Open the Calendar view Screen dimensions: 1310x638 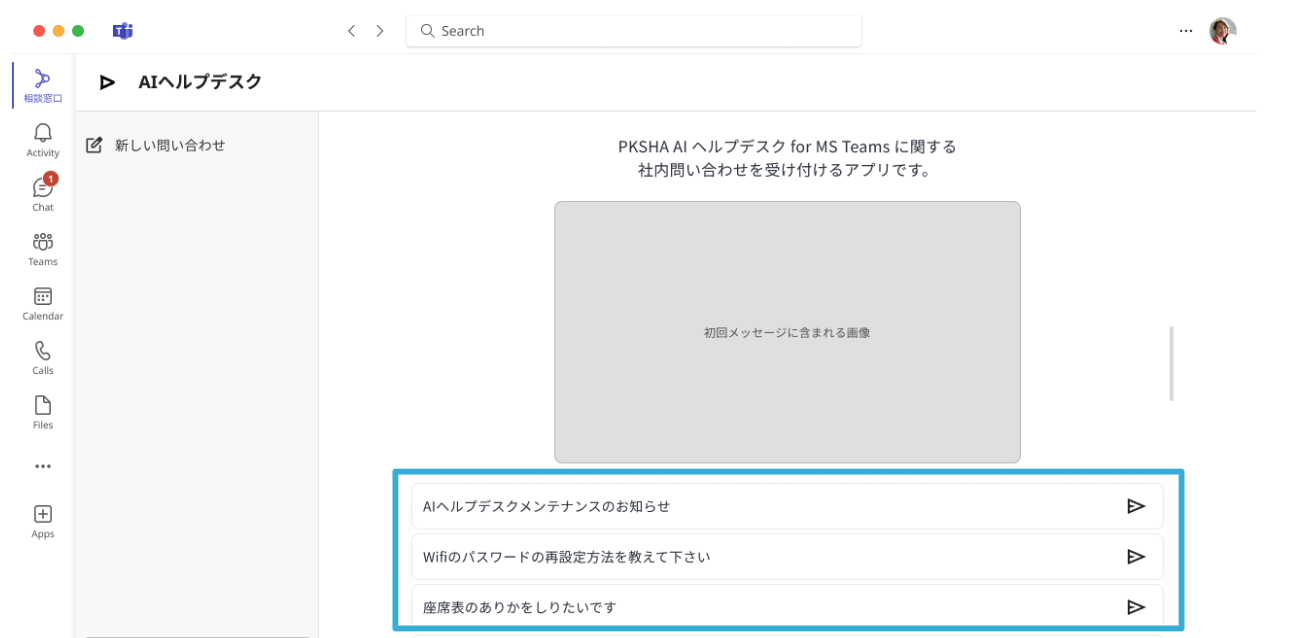[x=43, y=303]
